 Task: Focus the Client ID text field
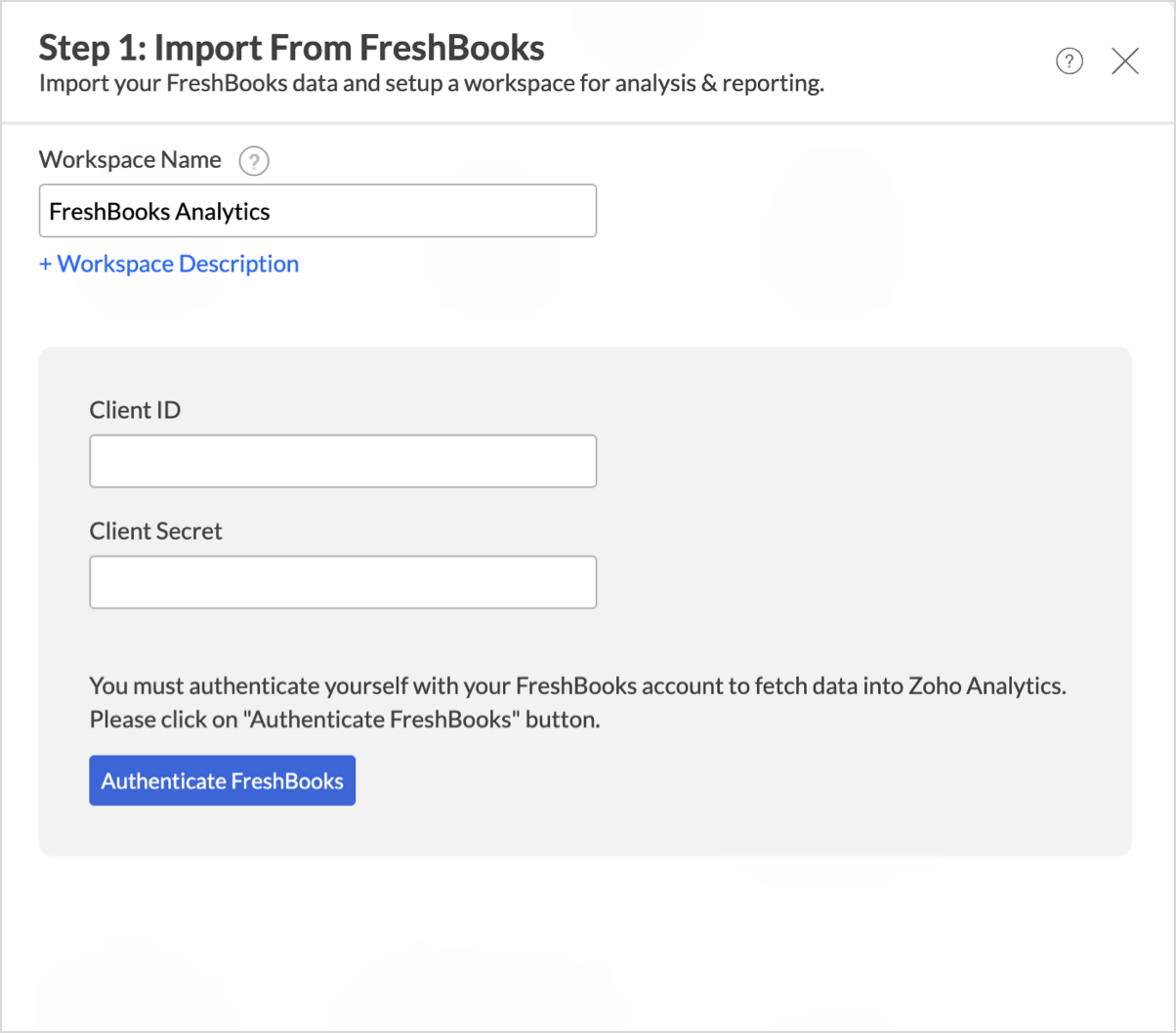pyautogui.click(x=342, y=461)
